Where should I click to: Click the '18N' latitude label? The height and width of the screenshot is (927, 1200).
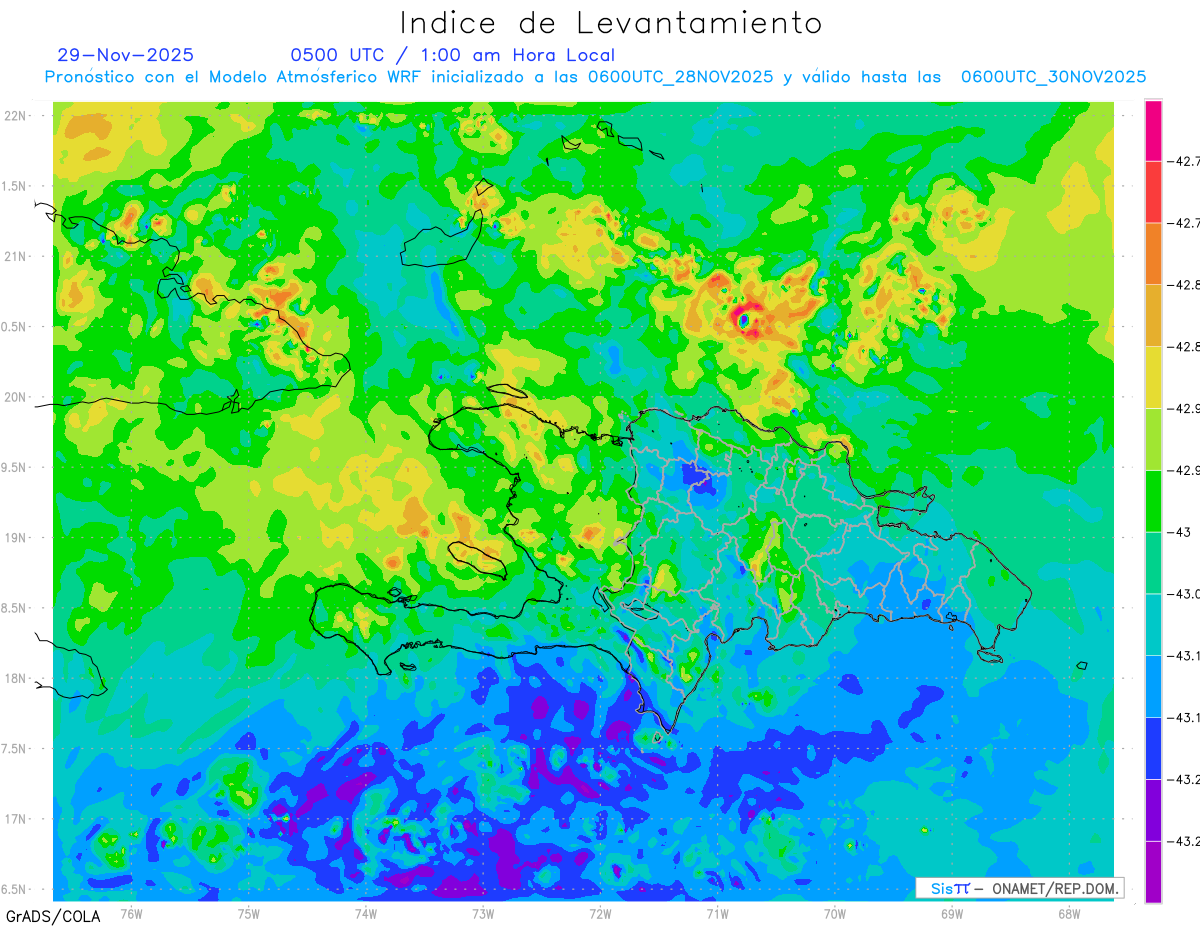[x=17, y=678]
